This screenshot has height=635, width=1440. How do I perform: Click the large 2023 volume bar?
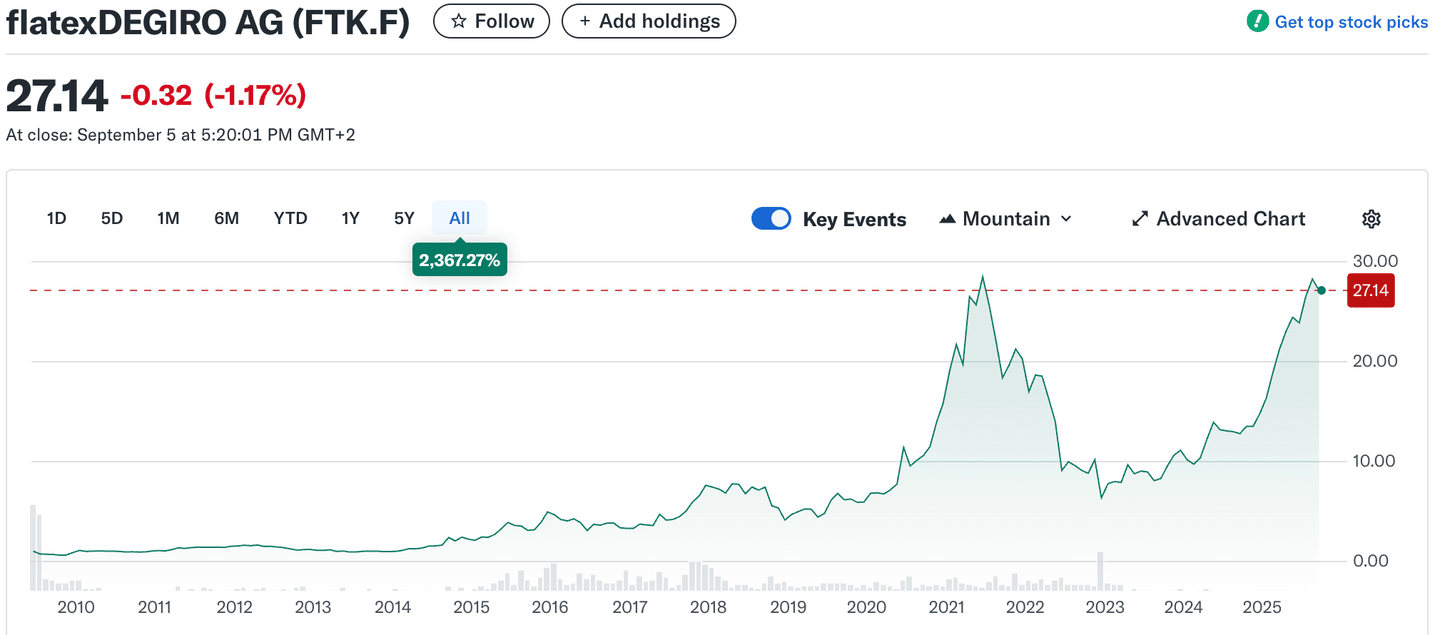1100,570
